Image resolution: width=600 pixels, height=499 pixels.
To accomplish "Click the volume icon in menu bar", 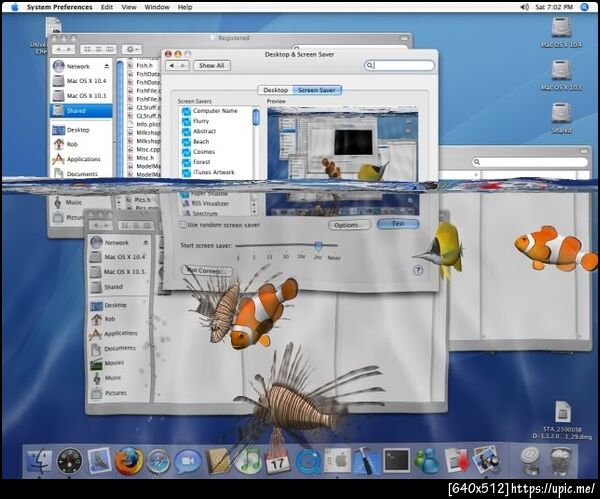I will [x=525, y=7].
